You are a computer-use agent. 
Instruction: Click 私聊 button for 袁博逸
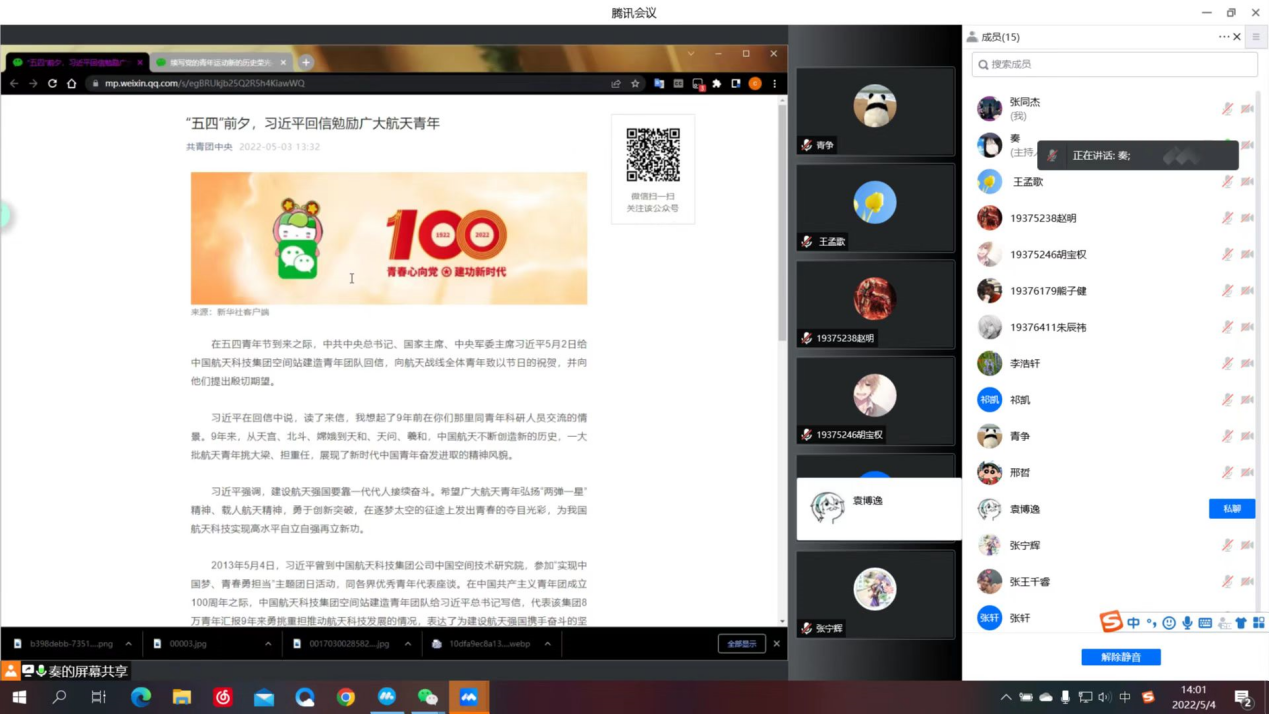tap(1231, 509)
